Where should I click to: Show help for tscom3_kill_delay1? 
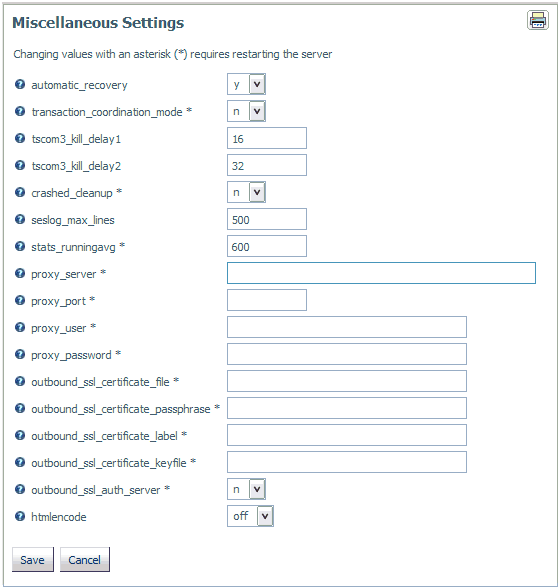pyautogui.click(x=20, y=138)
